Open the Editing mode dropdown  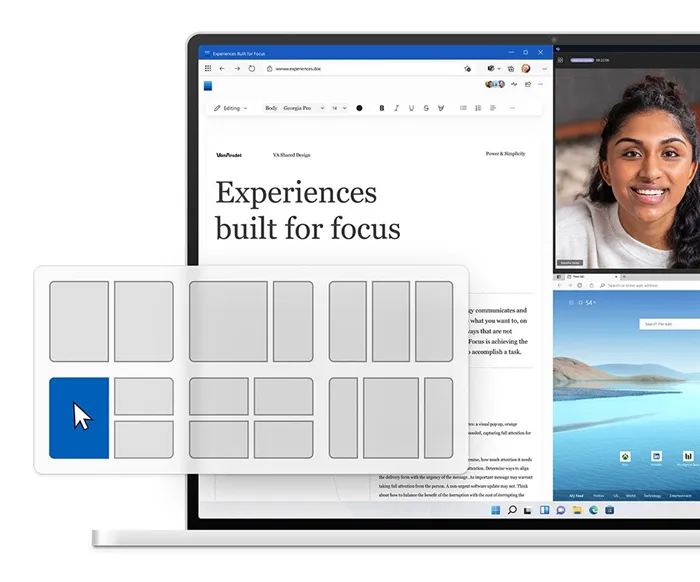231,108
